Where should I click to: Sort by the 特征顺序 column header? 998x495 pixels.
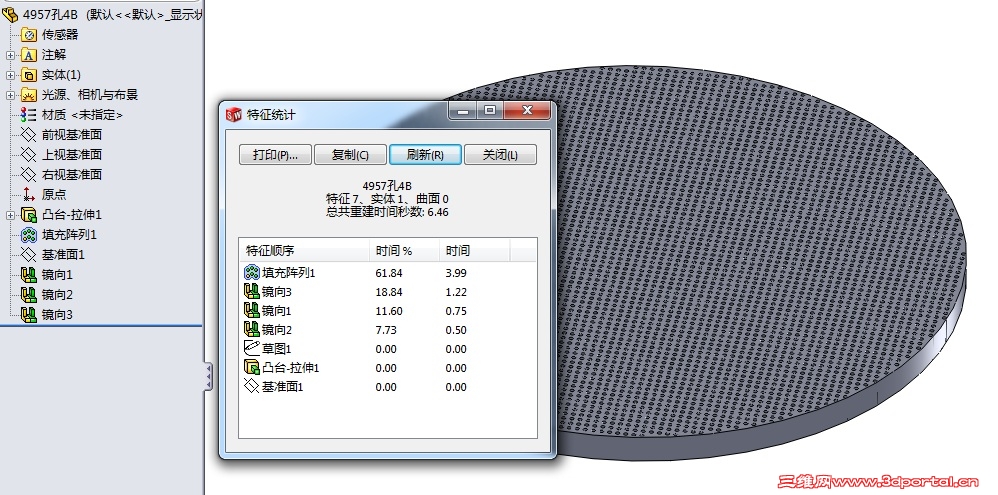click(304, 251)
